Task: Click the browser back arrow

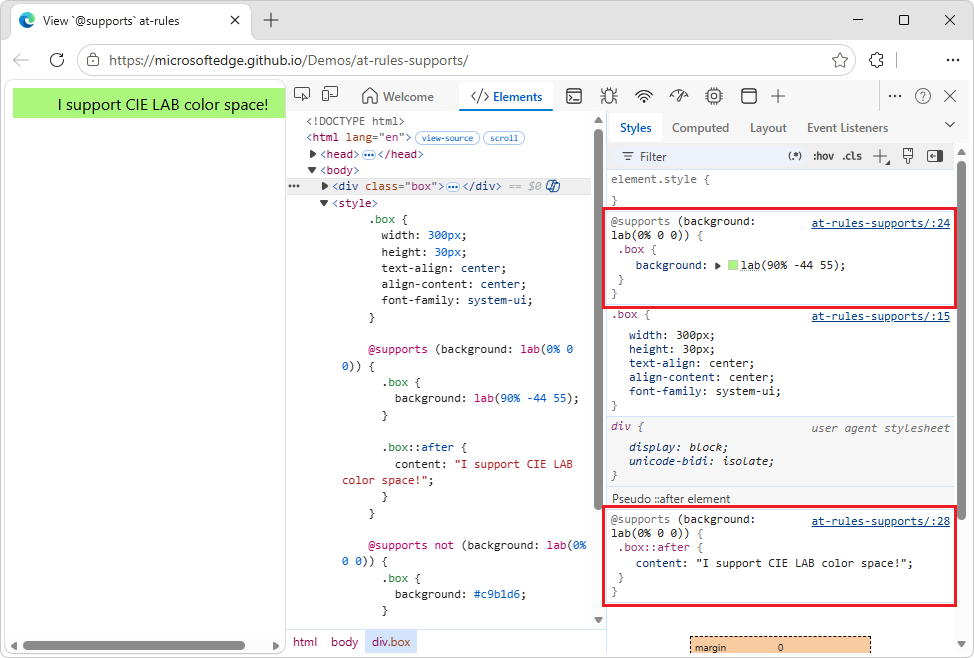Action: coord(21,60)
